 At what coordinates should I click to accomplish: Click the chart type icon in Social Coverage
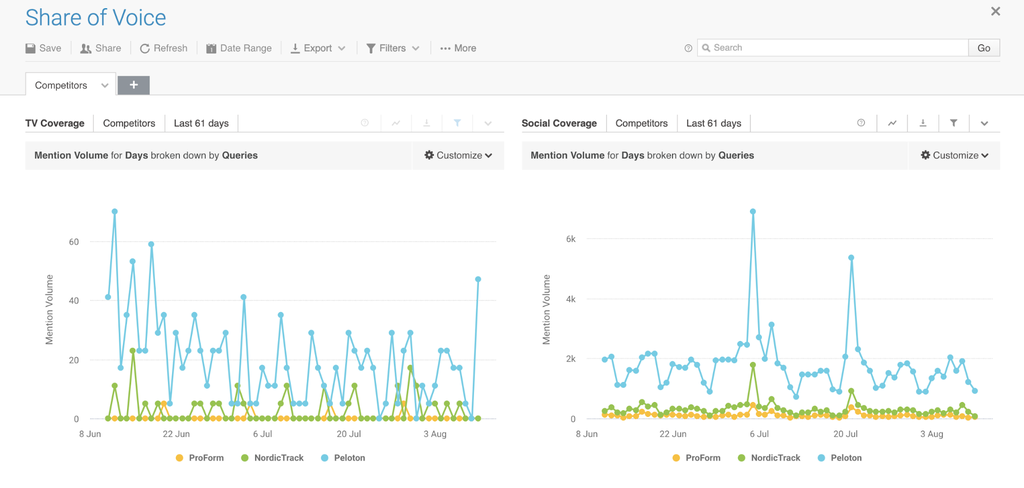click(x=892, y=123)
